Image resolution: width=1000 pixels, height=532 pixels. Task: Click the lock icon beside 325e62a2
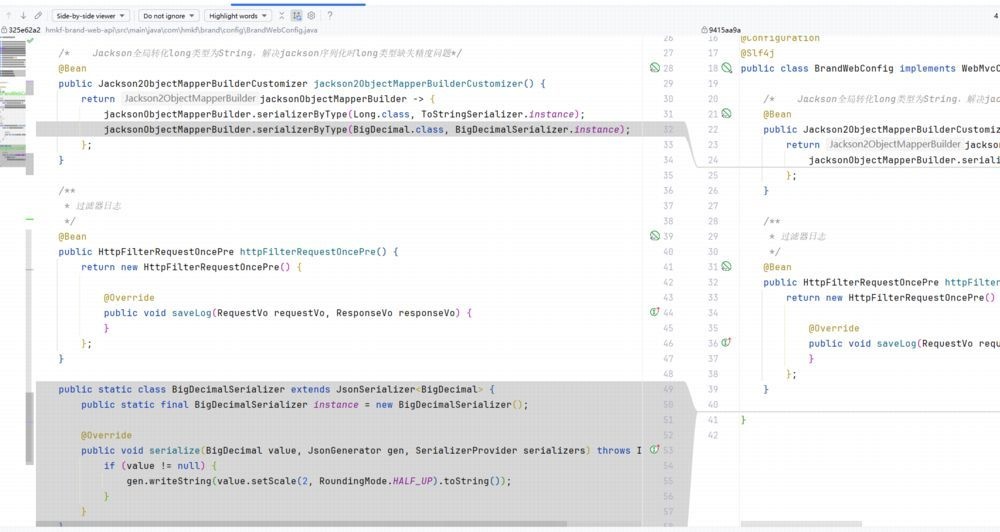click(4, 30)
